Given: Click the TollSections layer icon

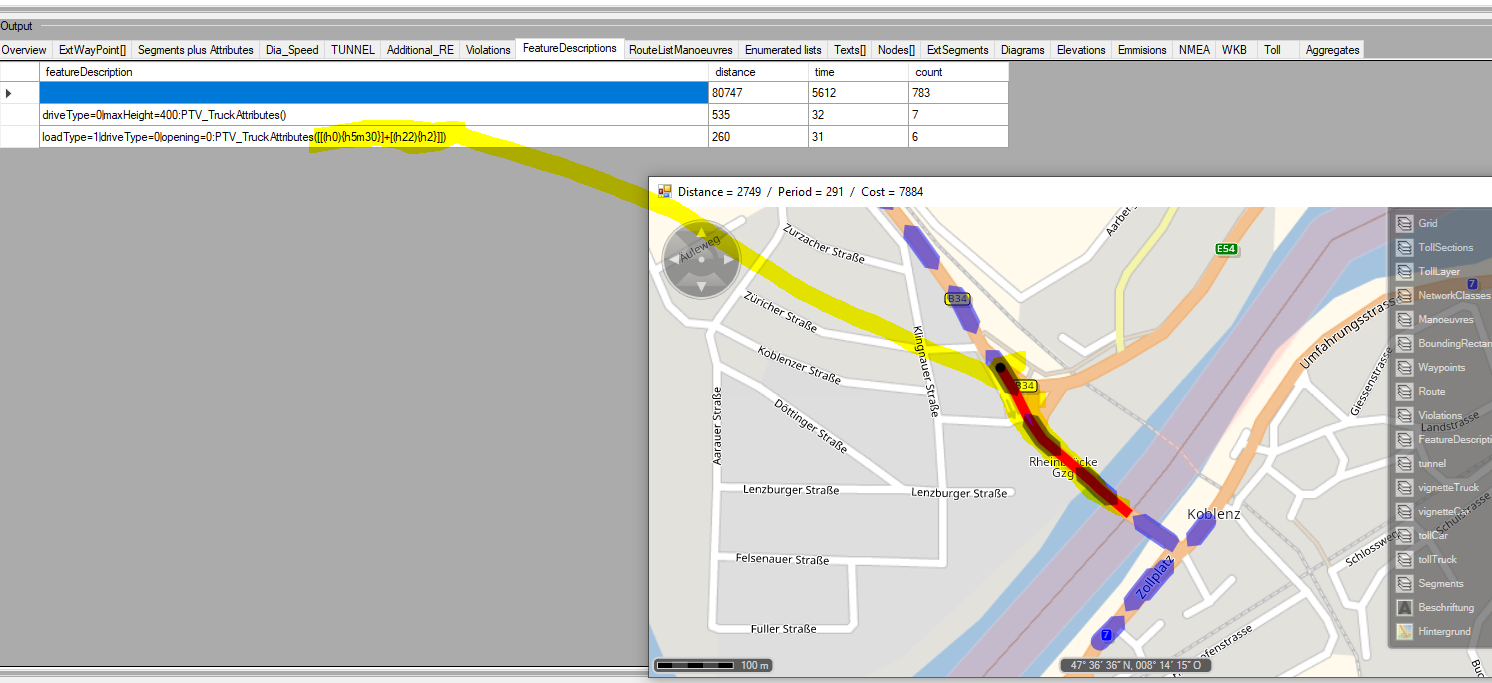Looking at the screenshot, I should point(1404,247).
